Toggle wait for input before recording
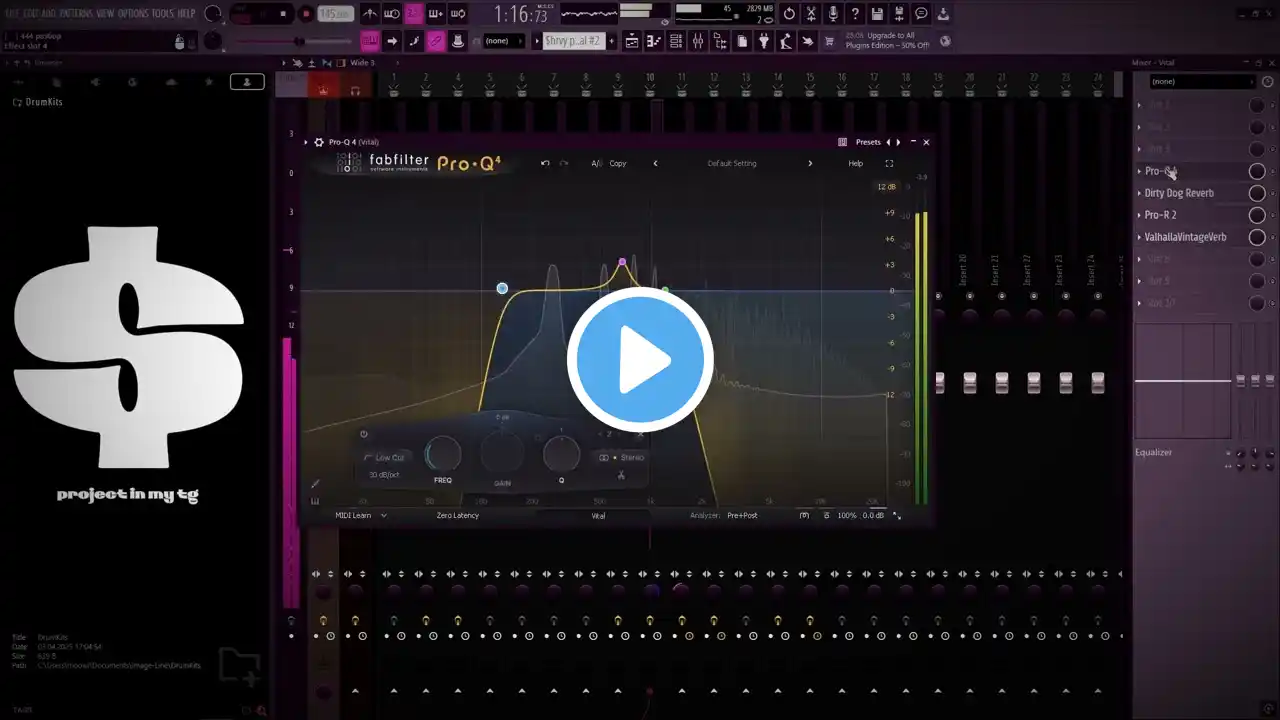 (392, 14)
